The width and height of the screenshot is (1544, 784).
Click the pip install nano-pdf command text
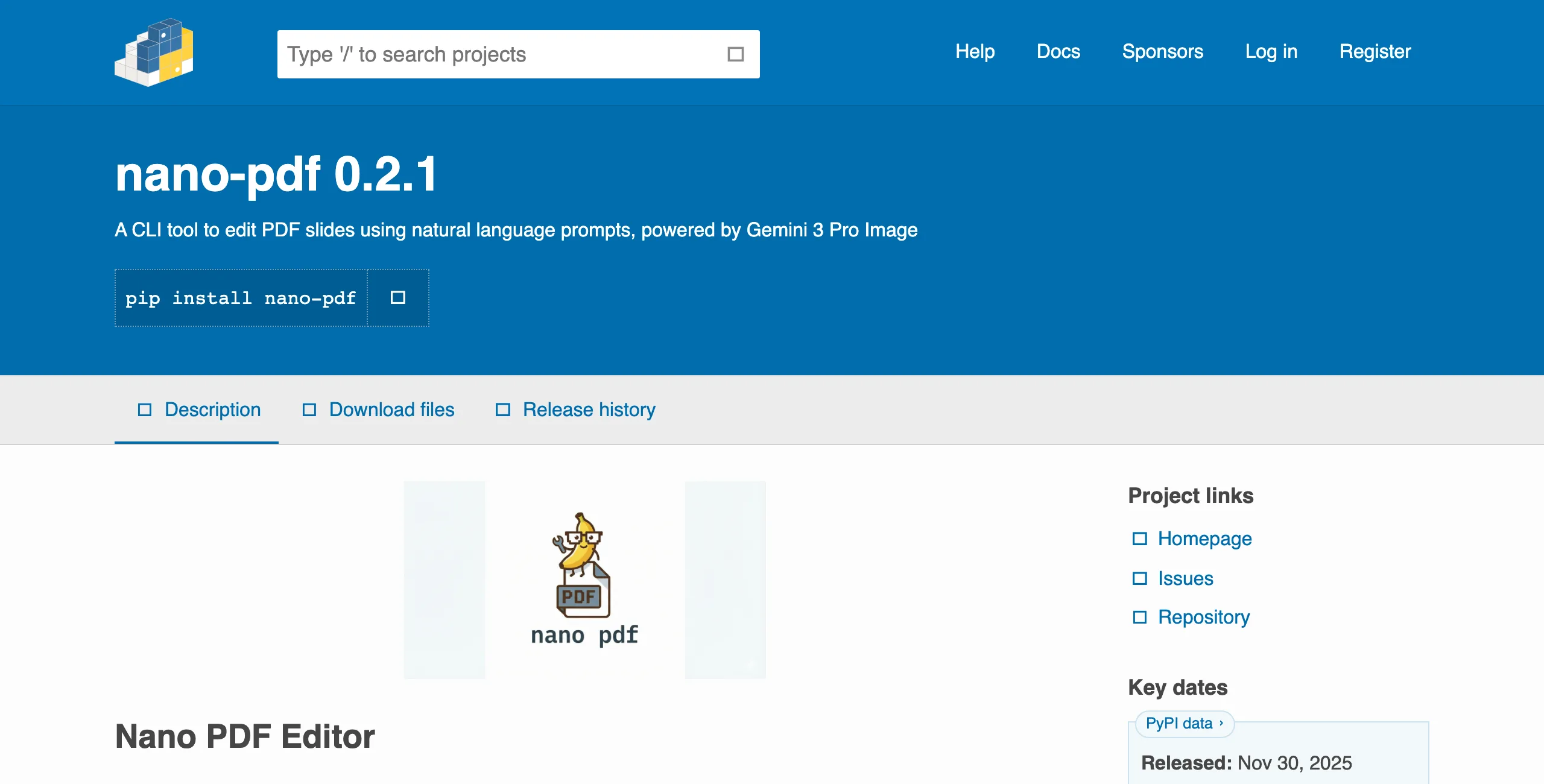pyautogui.click(x=241, y=298)
